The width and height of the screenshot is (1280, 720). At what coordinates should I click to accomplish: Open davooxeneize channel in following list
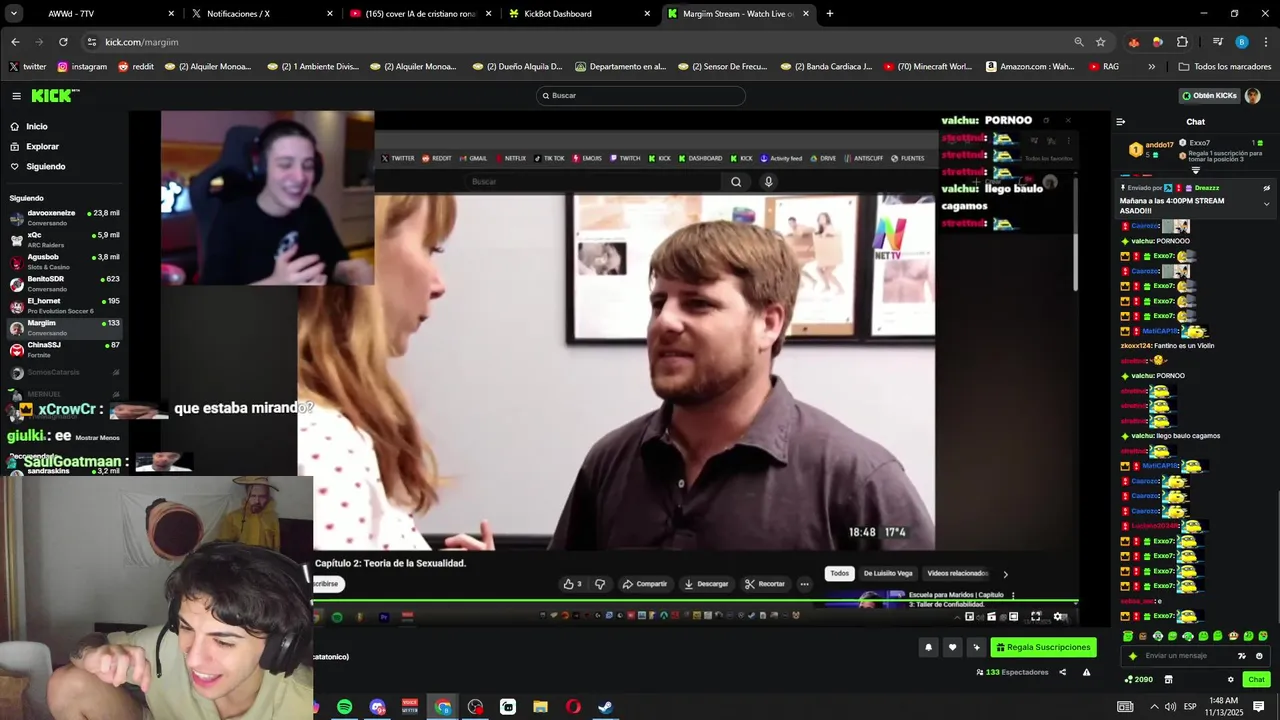tap(64, 217)
